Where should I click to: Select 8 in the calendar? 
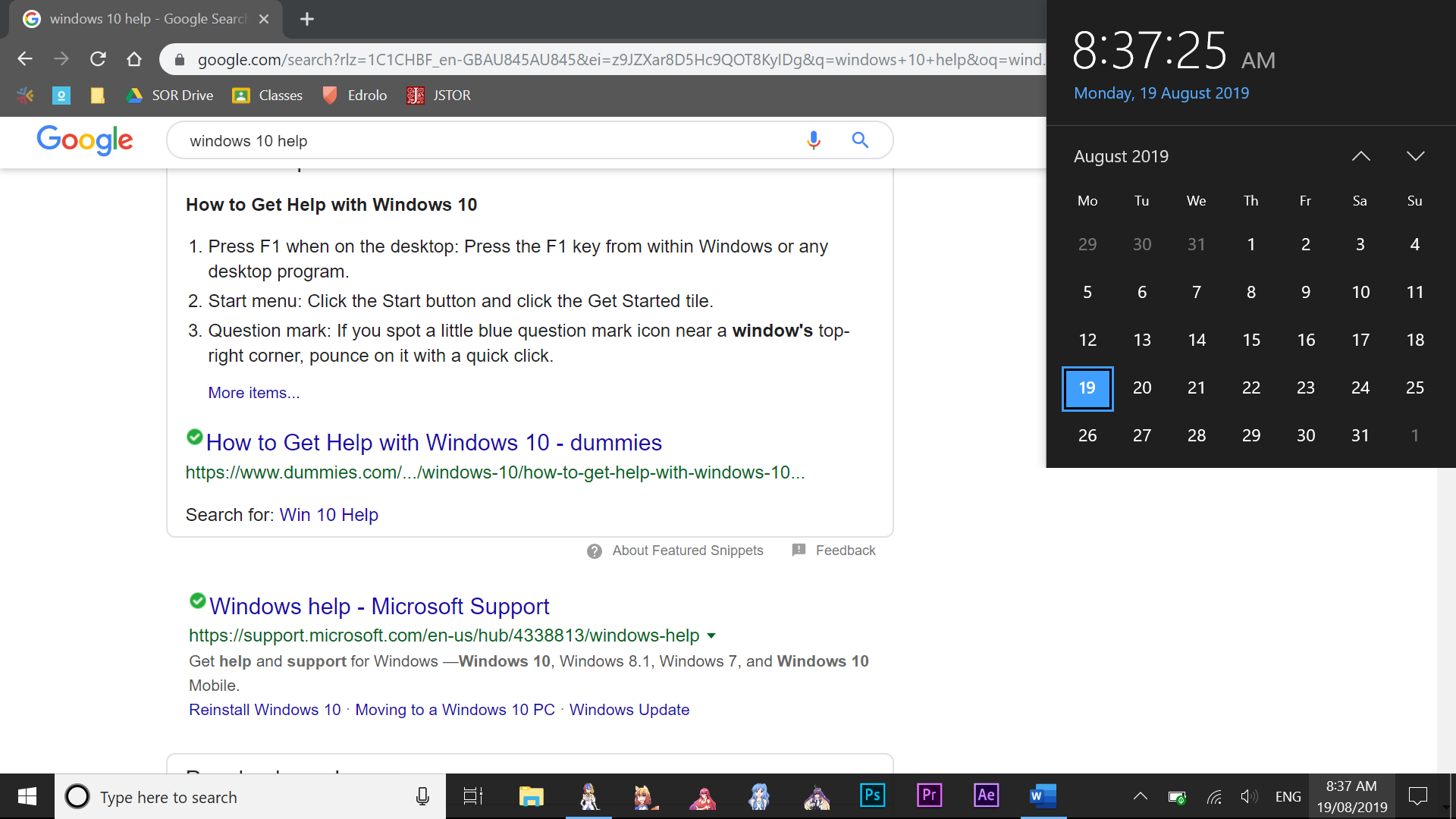coord(1251,293)
